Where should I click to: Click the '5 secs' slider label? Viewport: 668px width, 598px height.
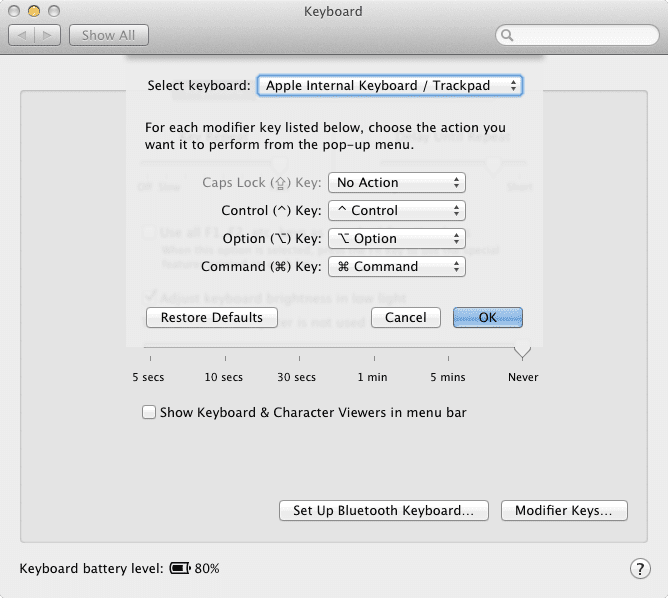pos(148,377)
